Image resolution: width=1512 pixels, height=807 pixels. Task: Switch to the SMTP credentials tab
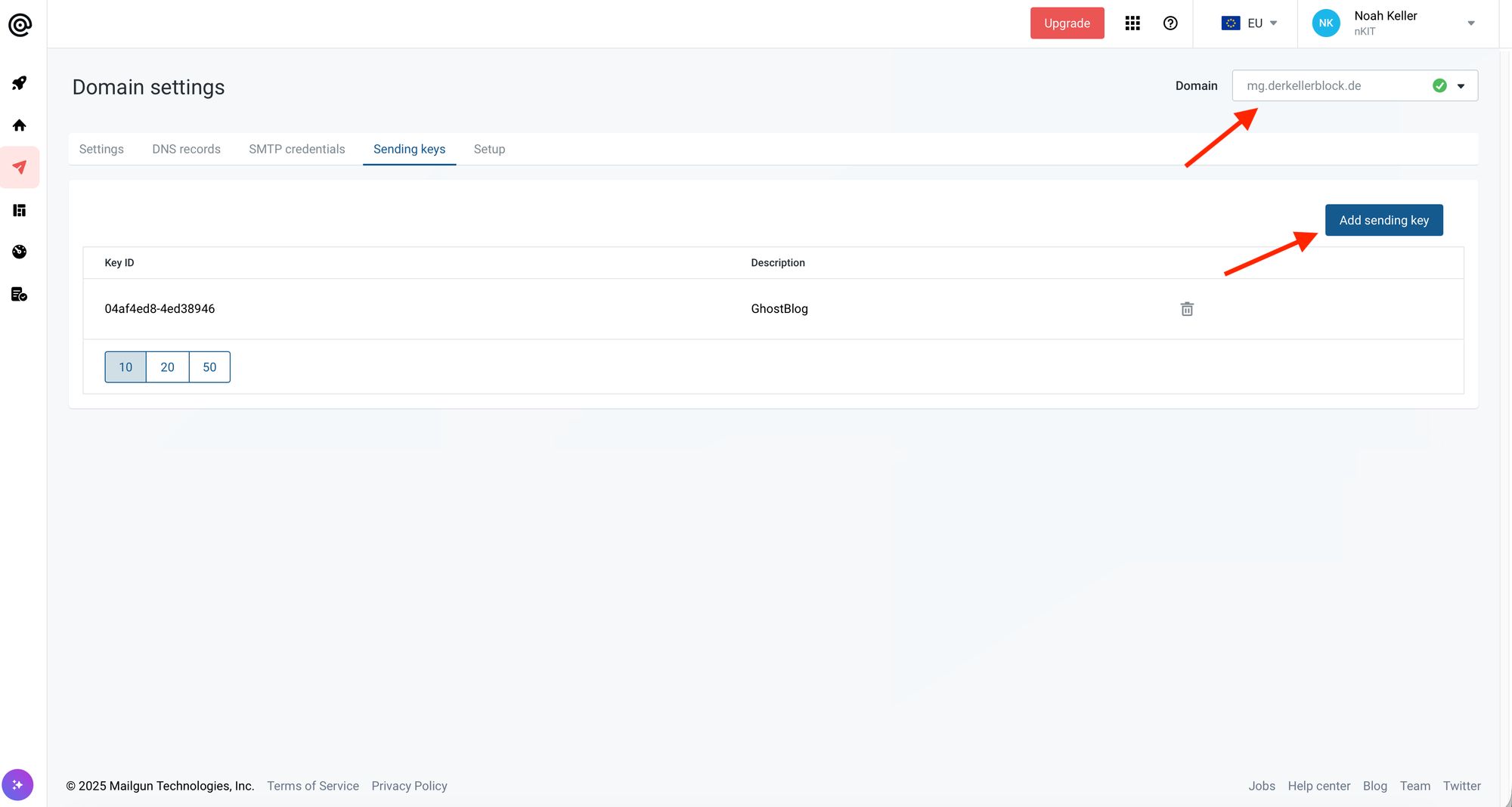(x=296, y=150)
